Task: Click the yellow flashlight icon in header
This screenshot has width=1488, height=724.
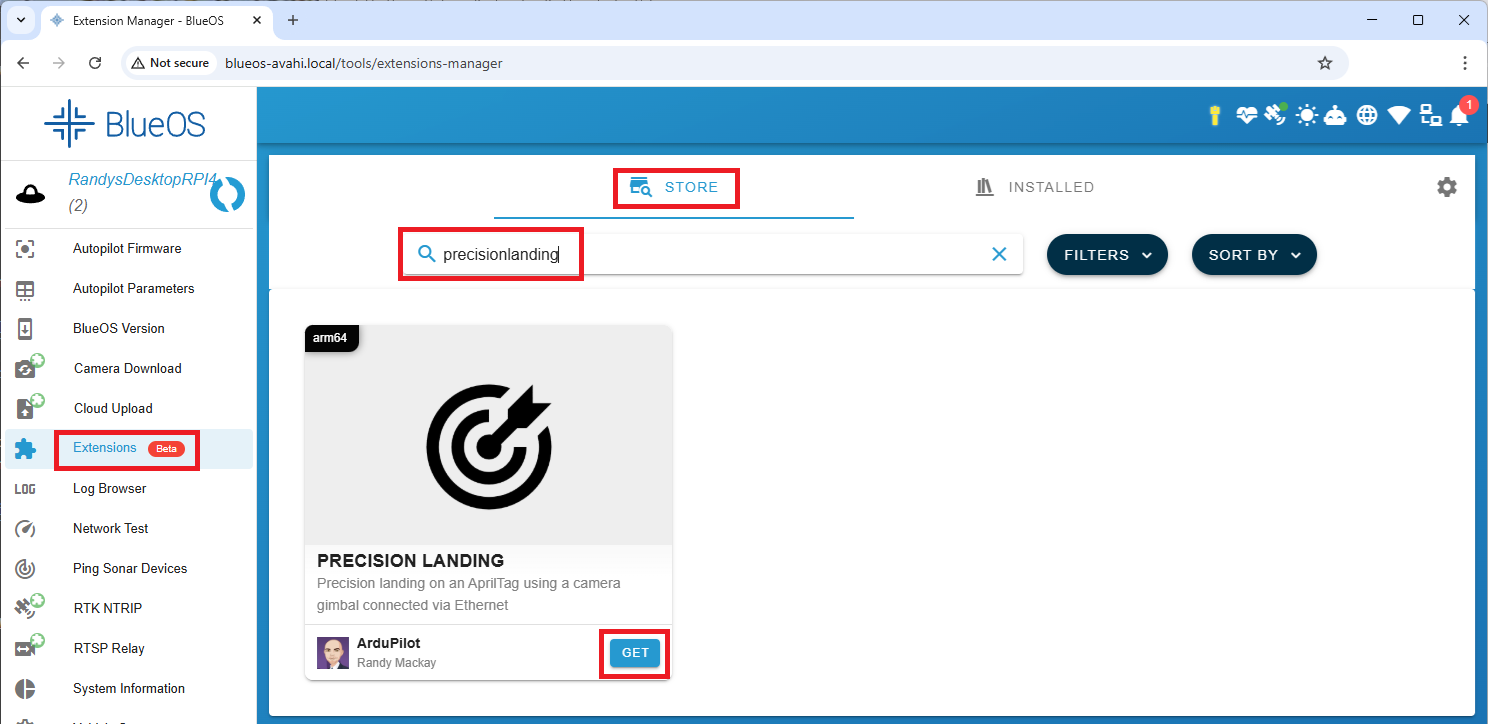Action: 1215,116
